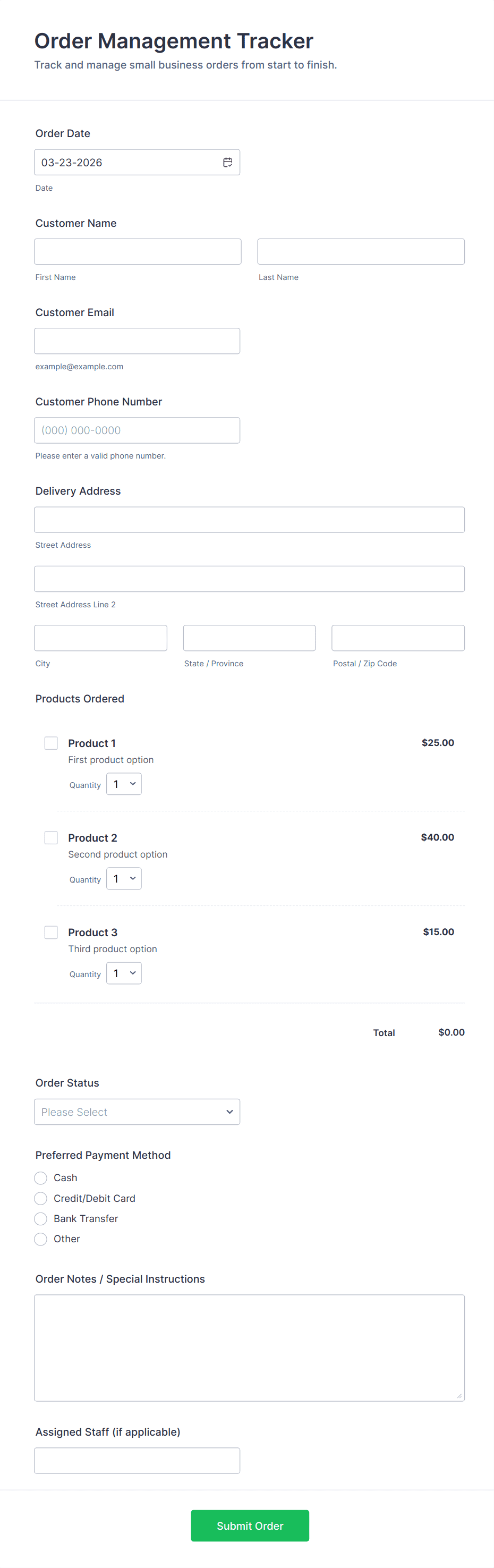This screenshot has width=494, height=1568.
Task: Focus the First Name input field
Action: 138,251
